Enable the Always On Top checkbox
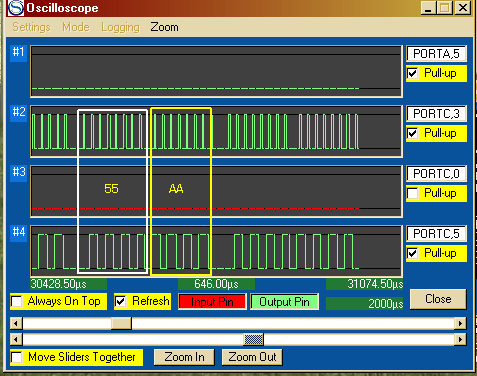This screenshot has height=376, width=477. click(x=17, y=301)
